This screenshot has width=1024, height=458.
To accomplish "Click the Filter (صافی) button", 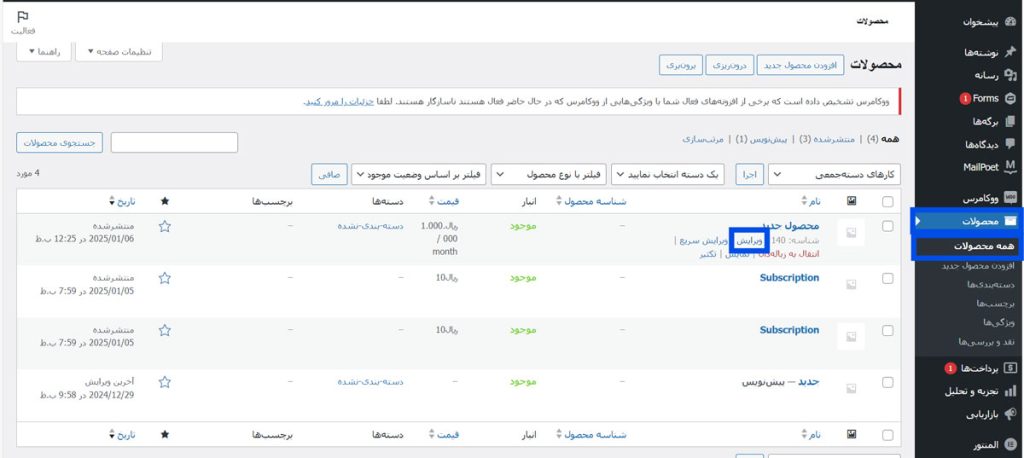I will click(x=329, y=174).
